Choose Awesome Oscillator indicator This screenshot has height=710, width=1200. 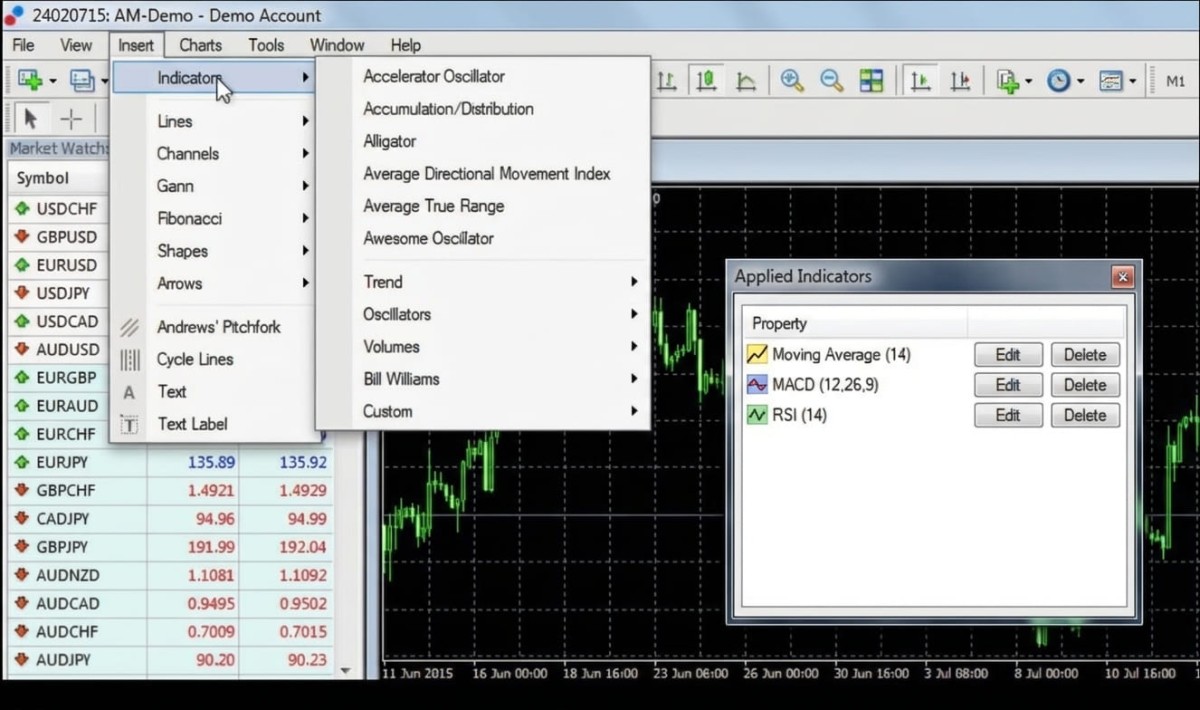(429, 238)
